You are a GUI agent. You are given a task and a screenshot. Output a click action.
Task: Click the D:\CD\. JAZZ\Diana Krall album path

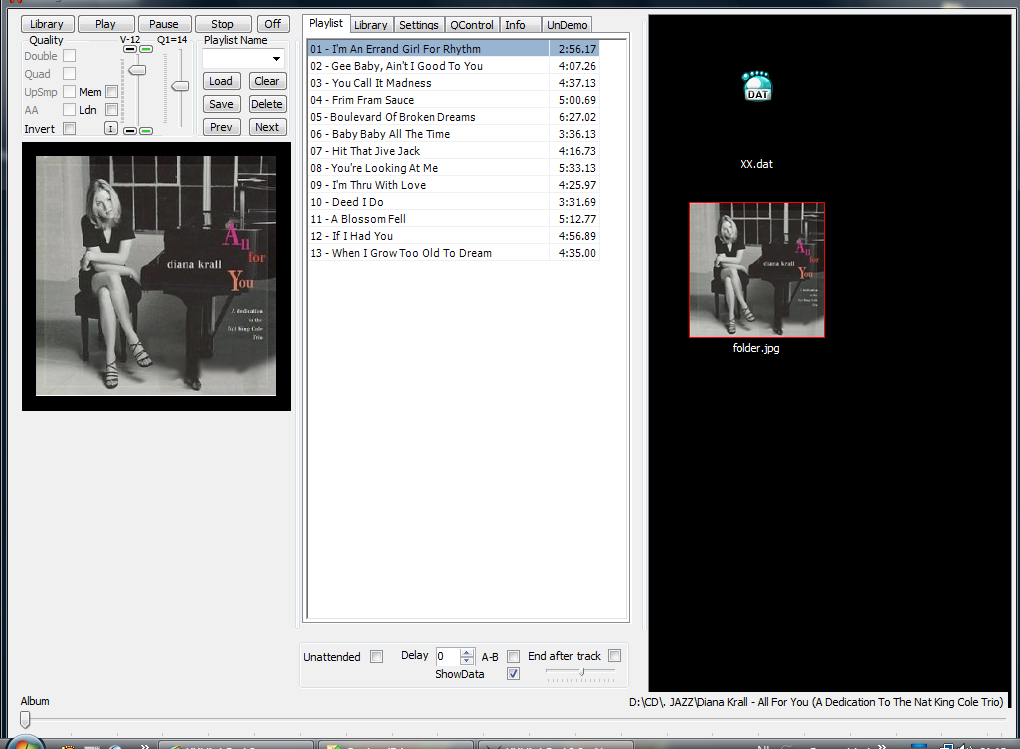816,702
